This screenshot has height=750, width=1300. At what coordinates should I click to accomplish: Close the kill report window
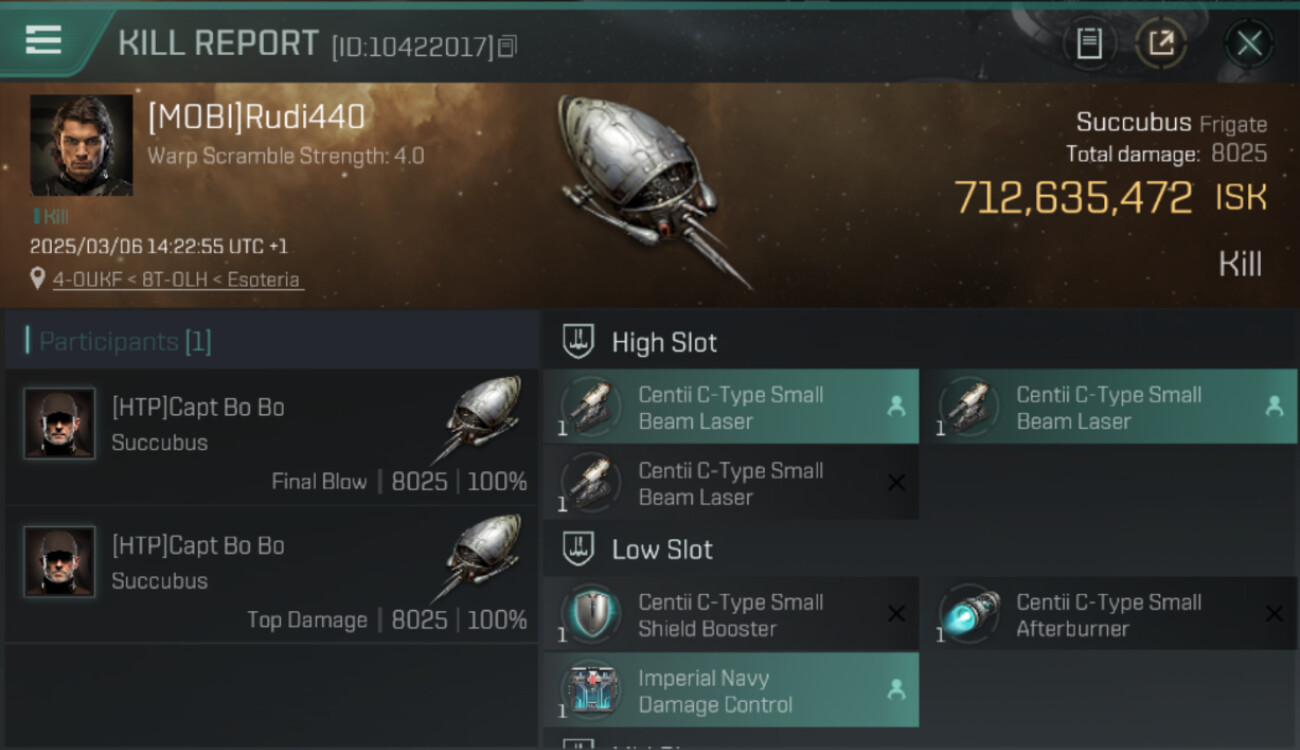pos(1249,43)
